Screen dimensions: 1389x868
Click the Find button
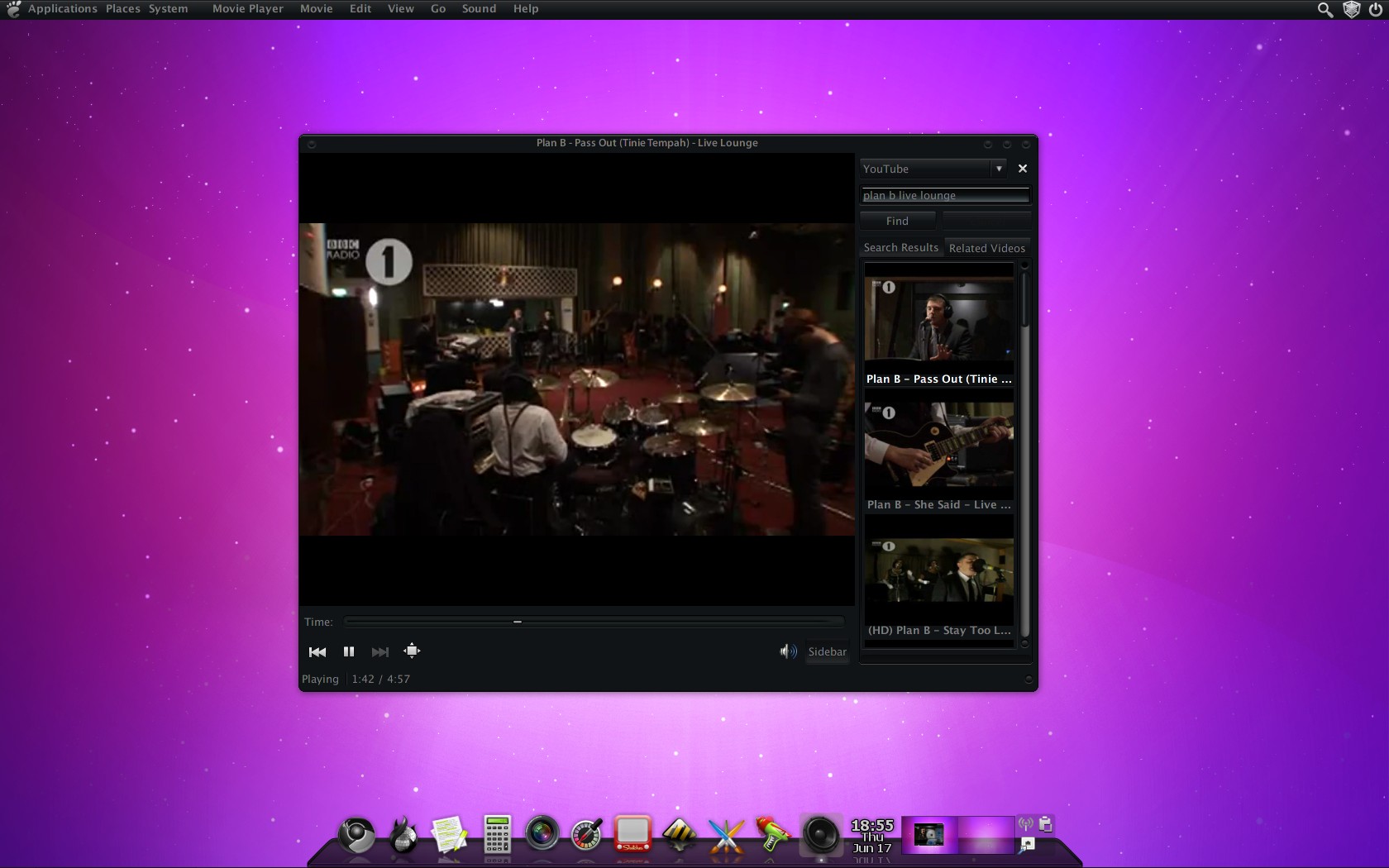[897, 221]
